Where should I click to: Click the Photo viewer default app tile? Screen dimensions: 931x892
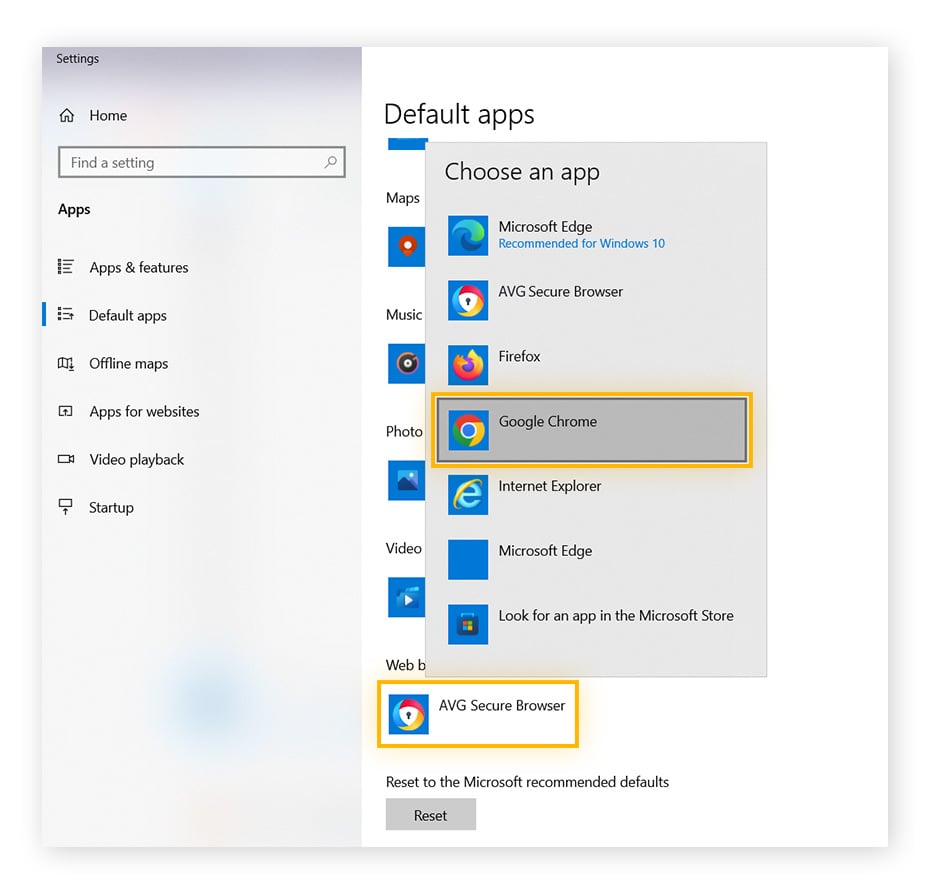pos(407,480)
